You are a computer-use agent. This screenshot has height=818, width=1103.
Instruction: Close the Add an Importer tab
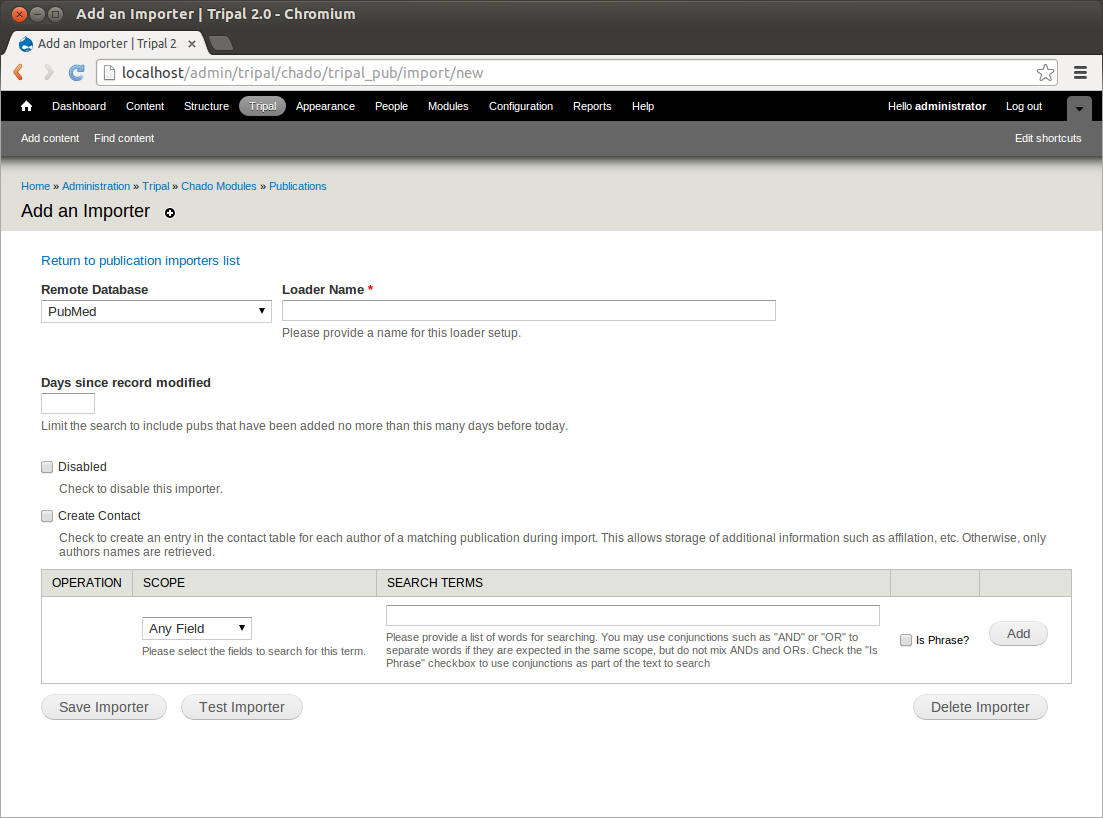pos(192,43)
